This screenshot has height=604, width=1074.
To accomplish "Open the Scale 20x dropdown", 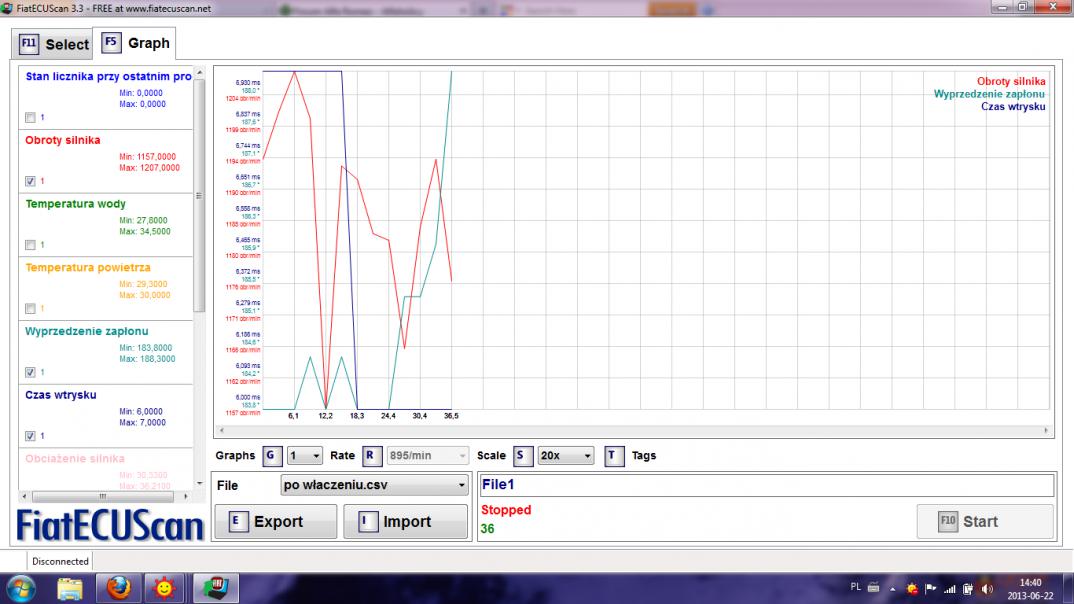I will point(566,455).
